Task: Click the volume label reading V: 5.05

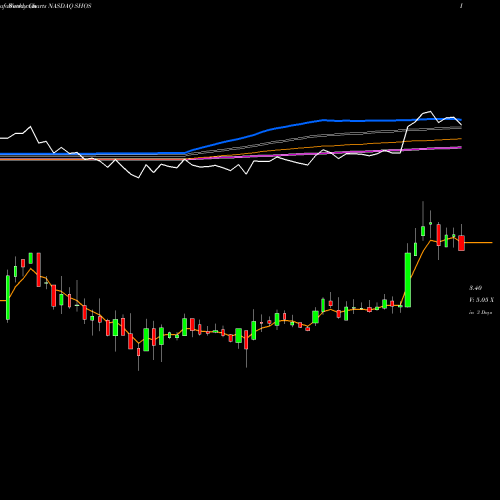Action: [x=481, y=300]
